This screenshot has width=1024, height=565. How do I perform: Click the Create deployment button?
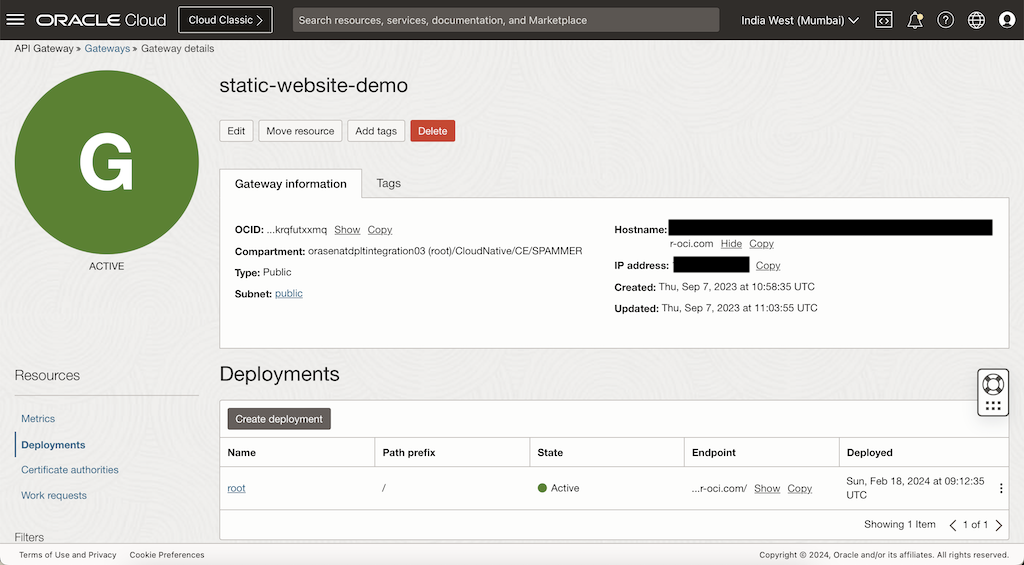279,419
